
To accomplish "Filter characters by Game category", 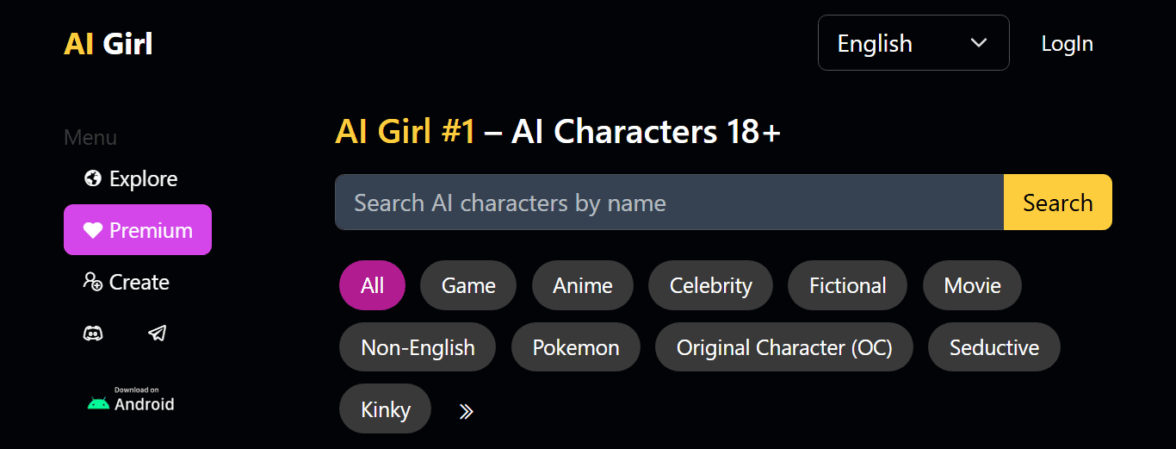I will (x=468, y=286).
